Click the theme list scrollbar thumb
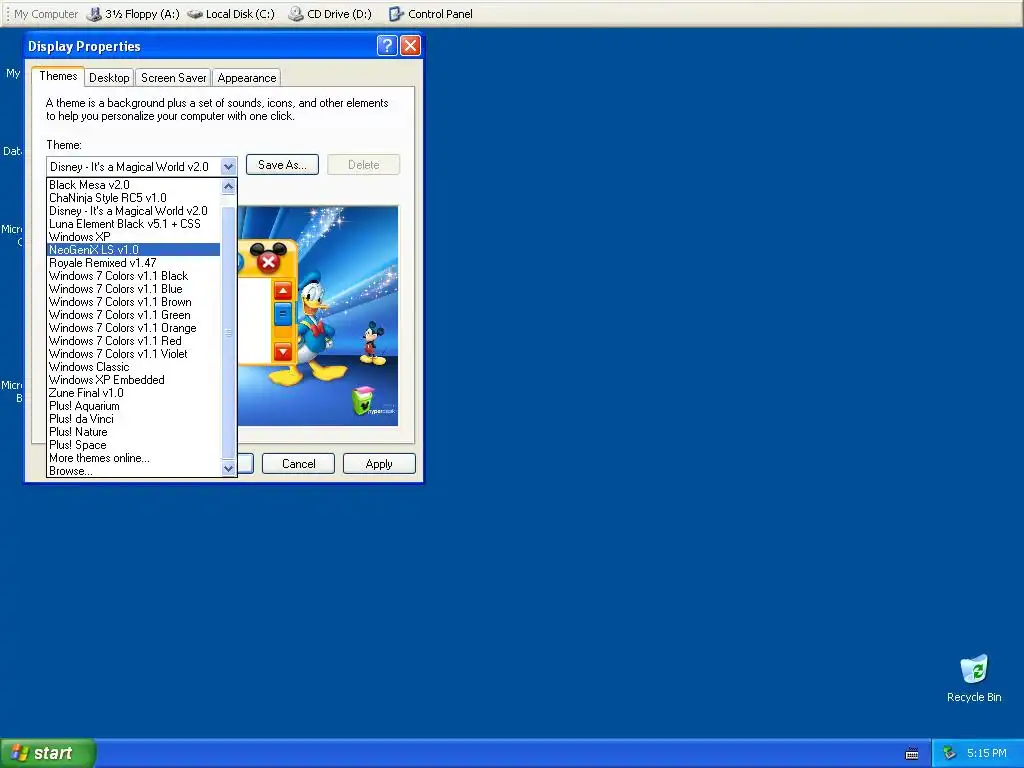 (228, 332)
